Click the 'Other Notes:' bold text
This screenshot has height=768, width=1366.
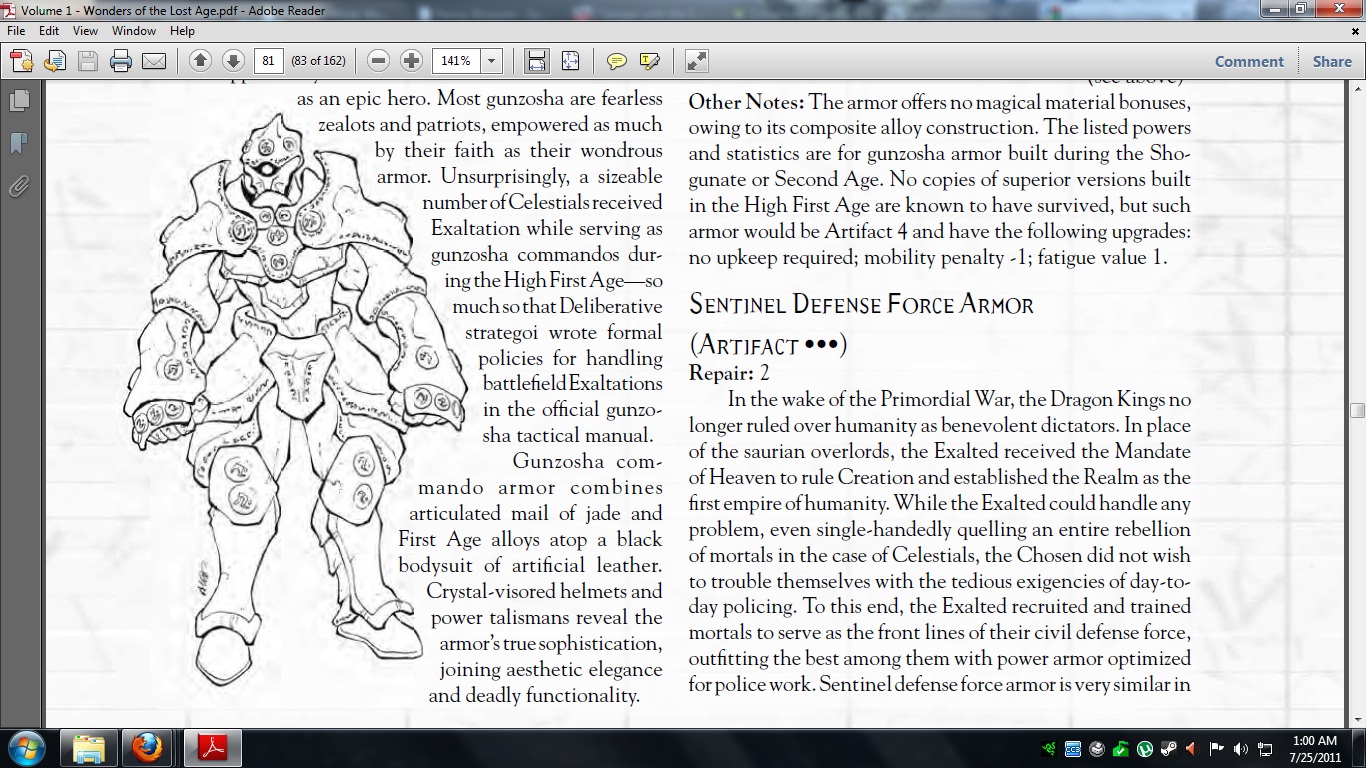(x=747, y=102)
